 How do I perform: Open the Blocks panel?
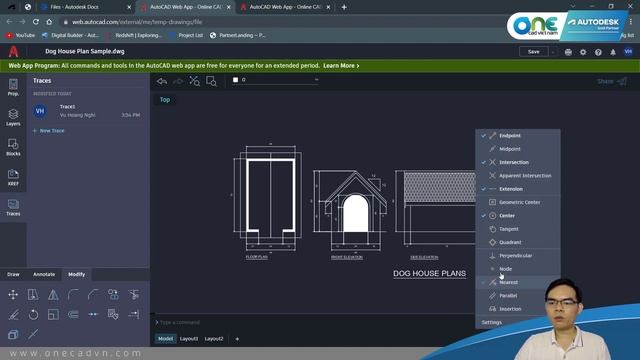(x=13, y=147)
